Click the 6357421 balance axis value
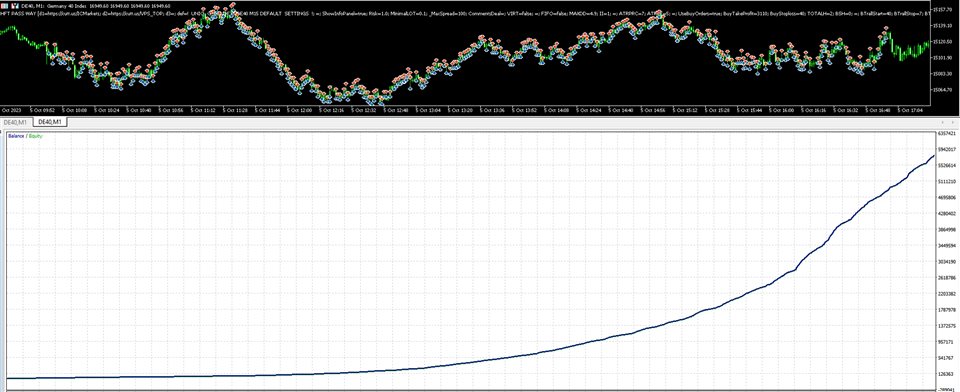 [x=947, y=133]
